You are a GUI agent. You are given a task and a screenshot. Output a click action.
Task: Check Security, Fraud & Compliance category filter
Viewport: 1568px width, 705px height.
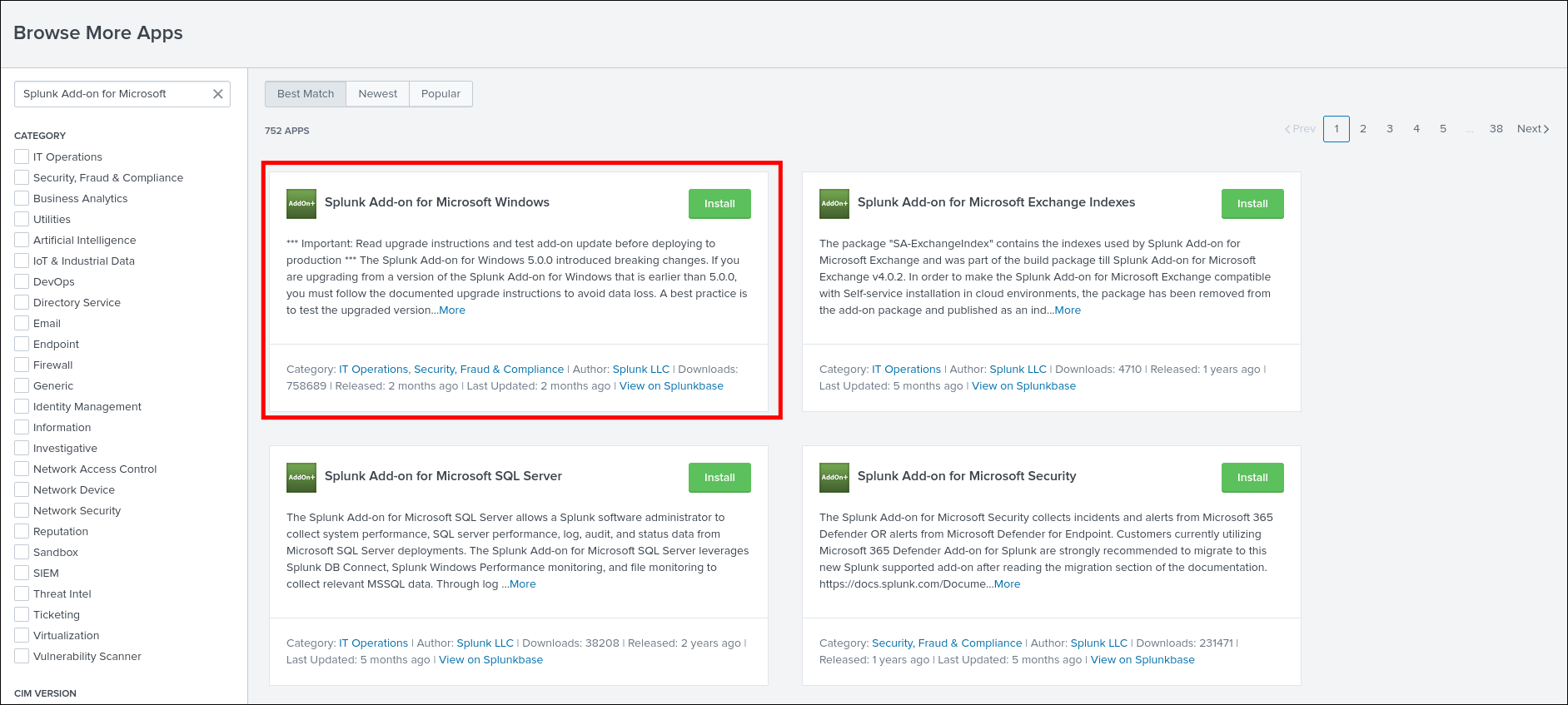pyautogui.click(x=22, y=177)
